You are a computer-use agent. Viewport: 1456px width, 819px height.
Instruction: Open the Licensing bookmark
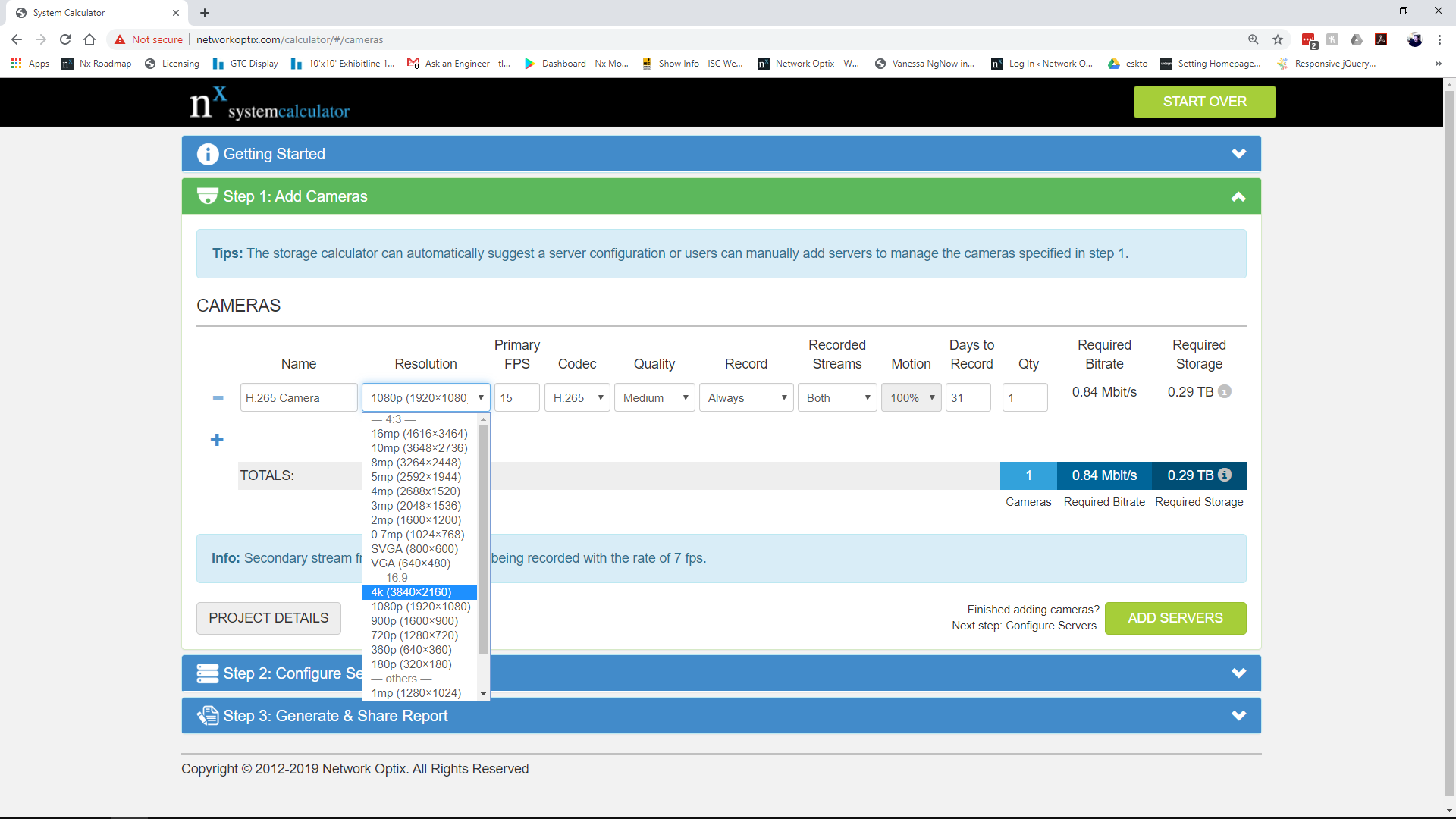172,64
